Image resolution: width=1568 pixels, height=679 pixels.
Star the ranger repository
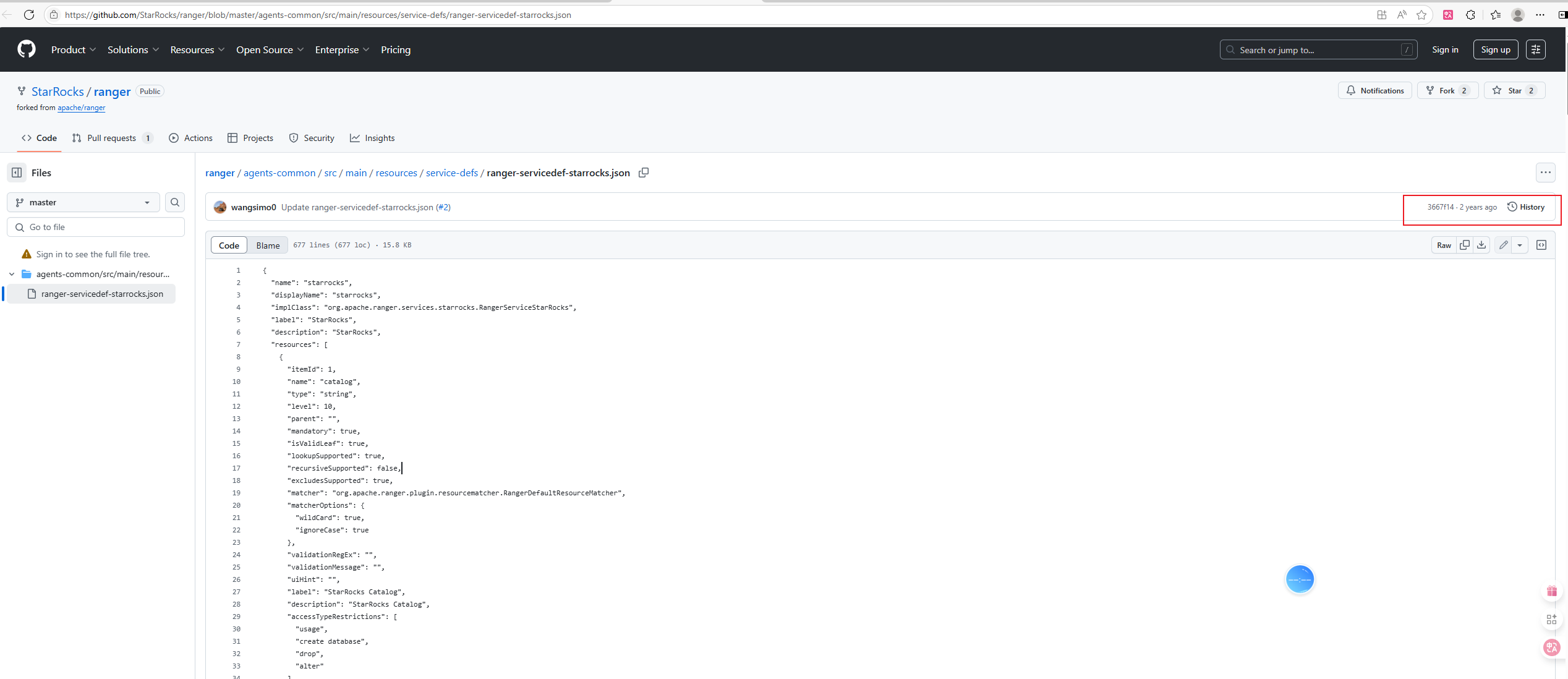pos(1515,90)
